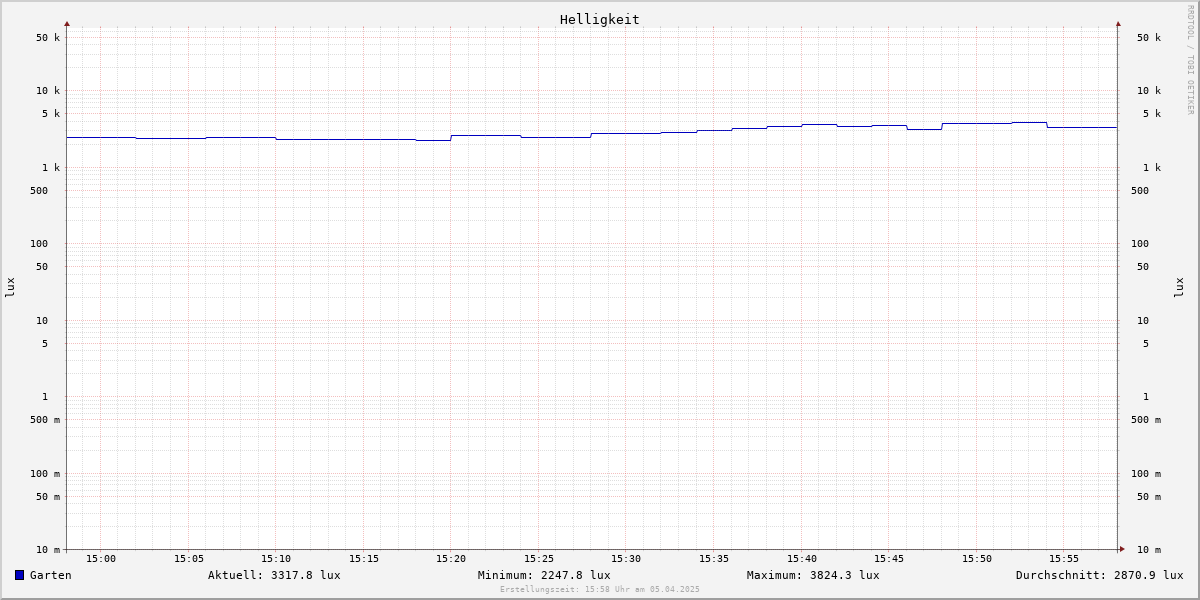Click the chart title "Helligkeit"

click(600, 19)
